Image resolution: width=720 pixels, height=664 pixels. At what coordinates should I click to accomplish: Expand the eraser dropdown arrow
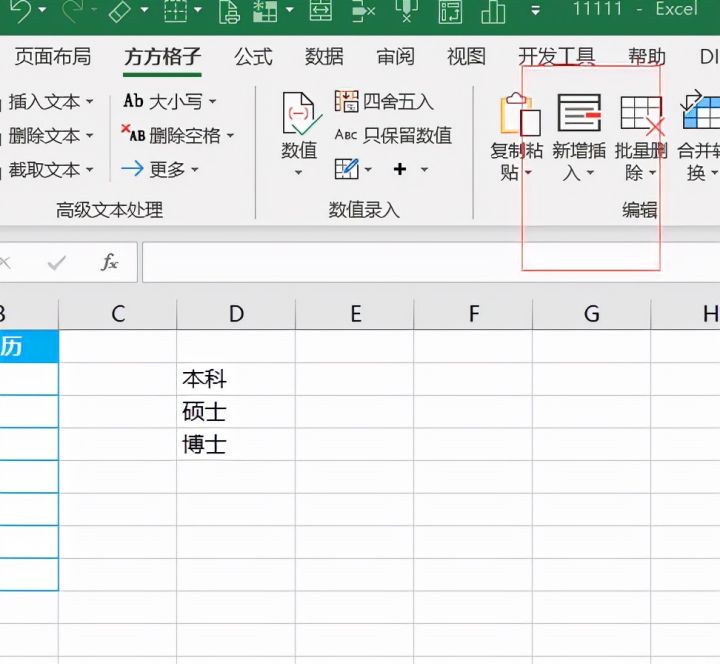coord(144,10)
